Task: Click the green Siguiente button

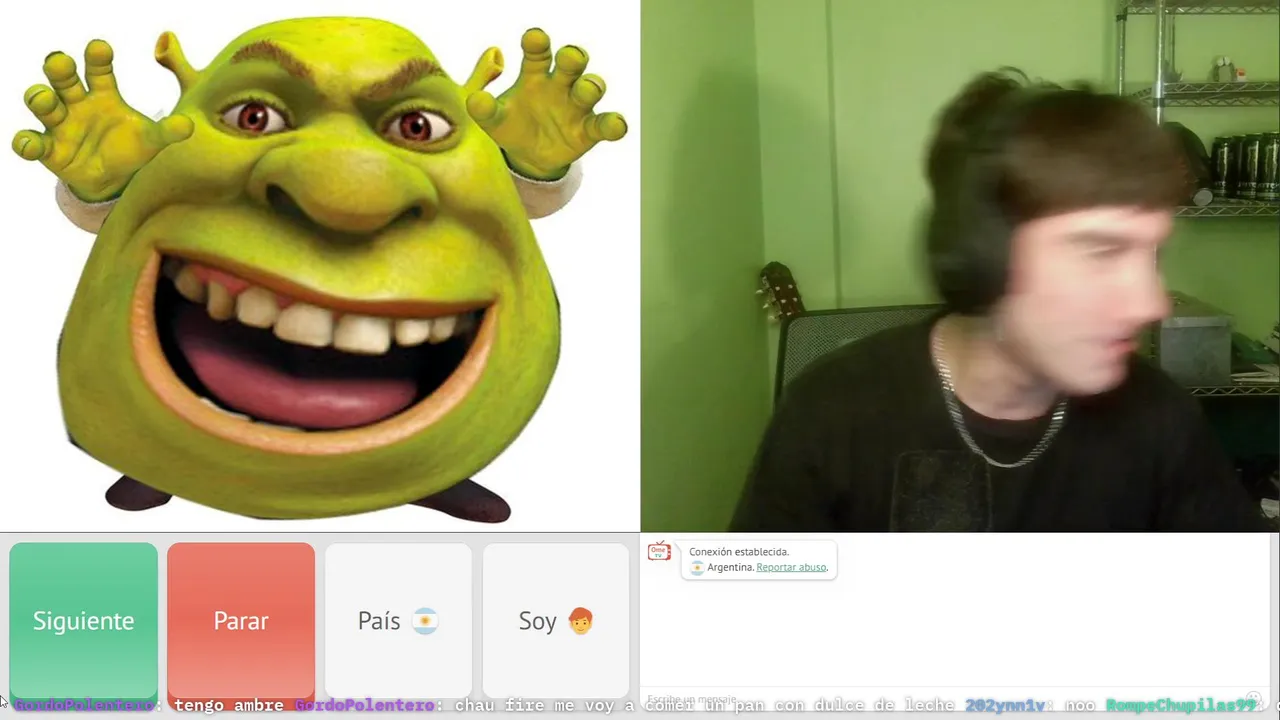Action: (x=83, y=620)
